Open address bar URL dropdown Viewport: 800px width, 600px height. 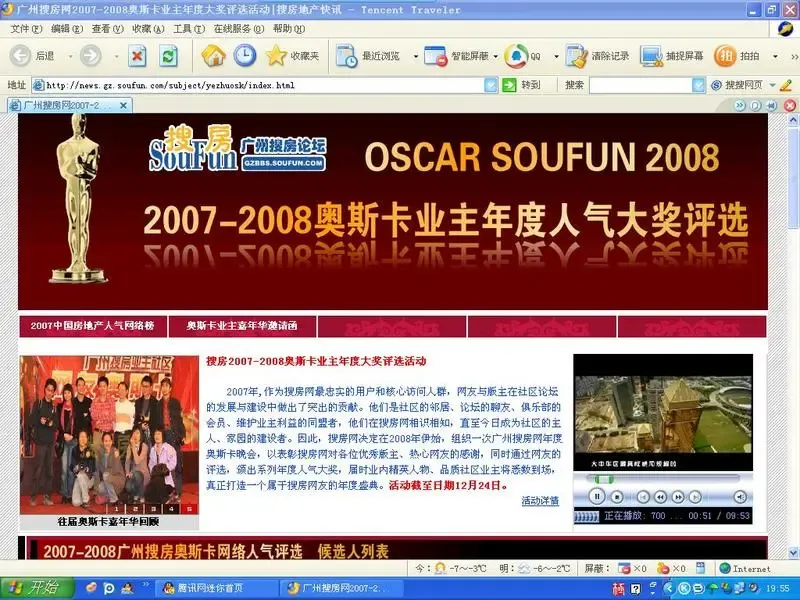click(490, 85)
